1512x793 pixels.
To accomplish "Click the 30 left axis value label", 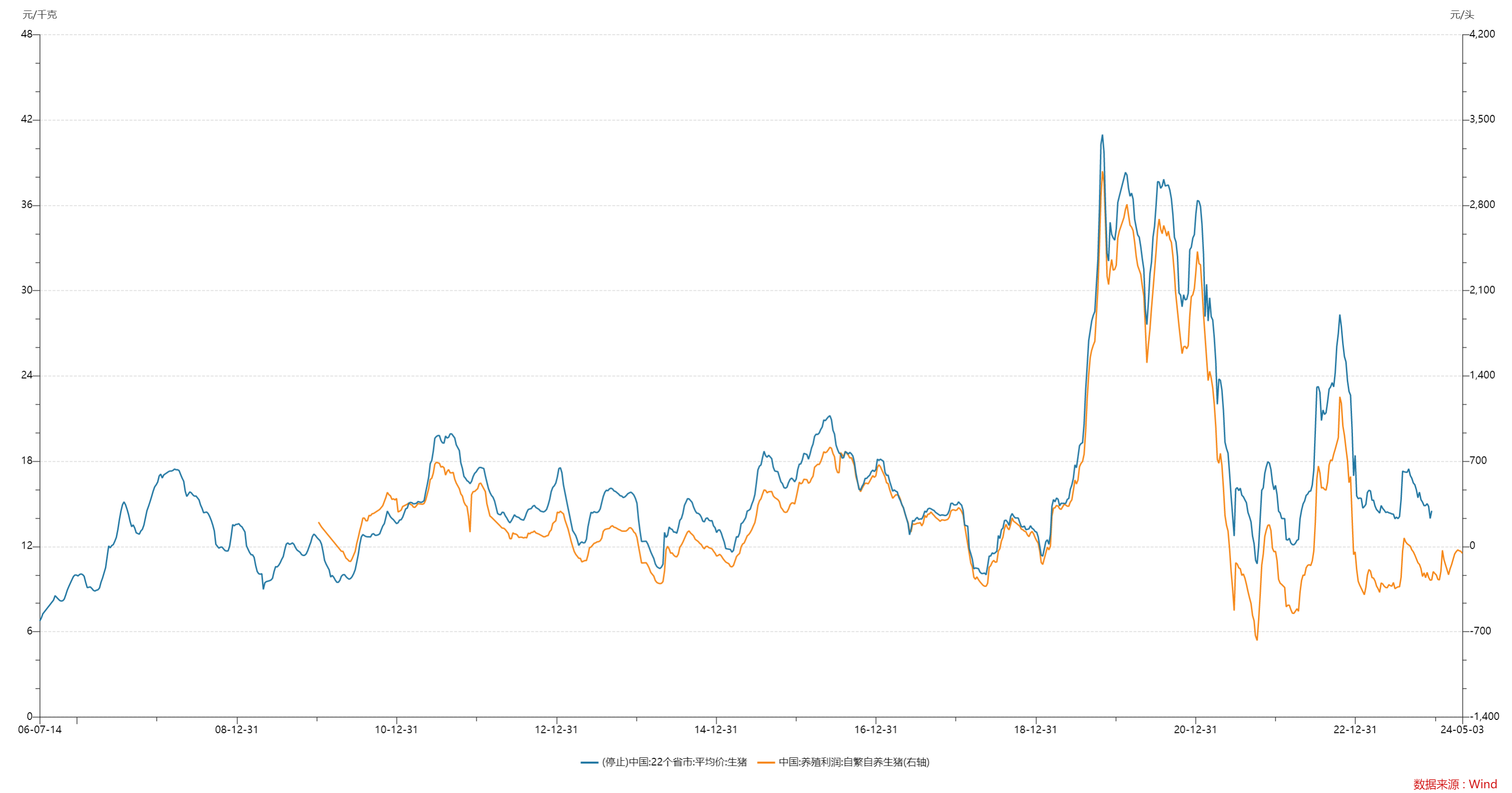I will pyautogui.click(x=27, y=290).
